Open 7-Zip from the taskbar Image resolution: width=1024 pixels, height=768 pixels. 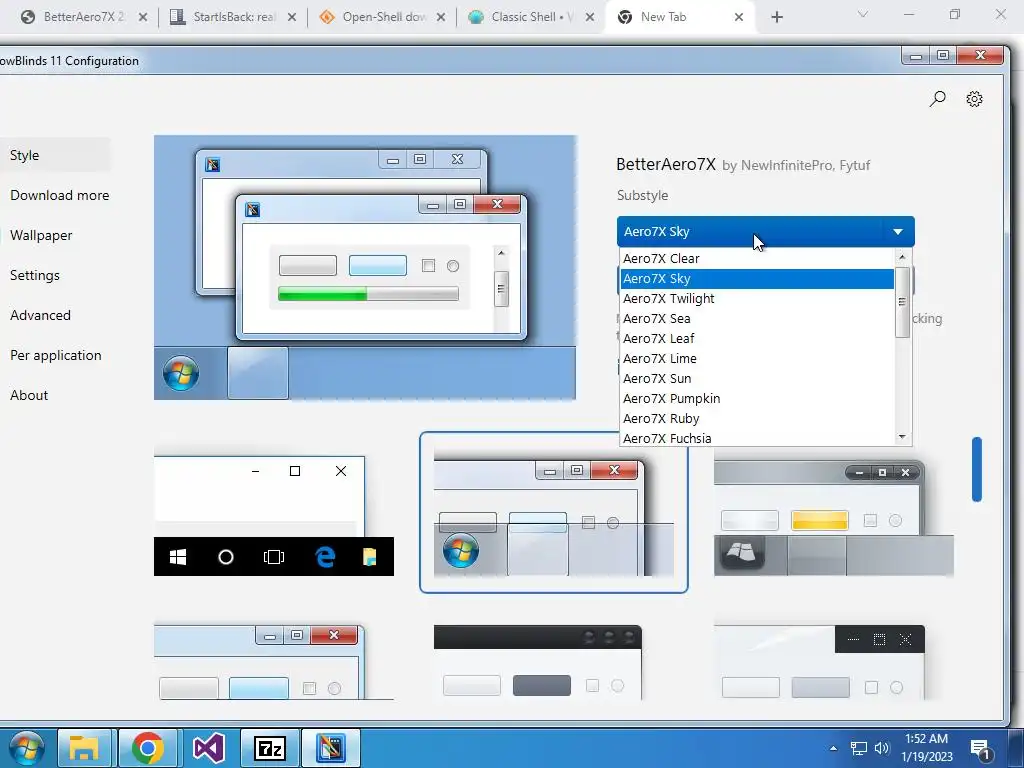click(x=270, y=748)
